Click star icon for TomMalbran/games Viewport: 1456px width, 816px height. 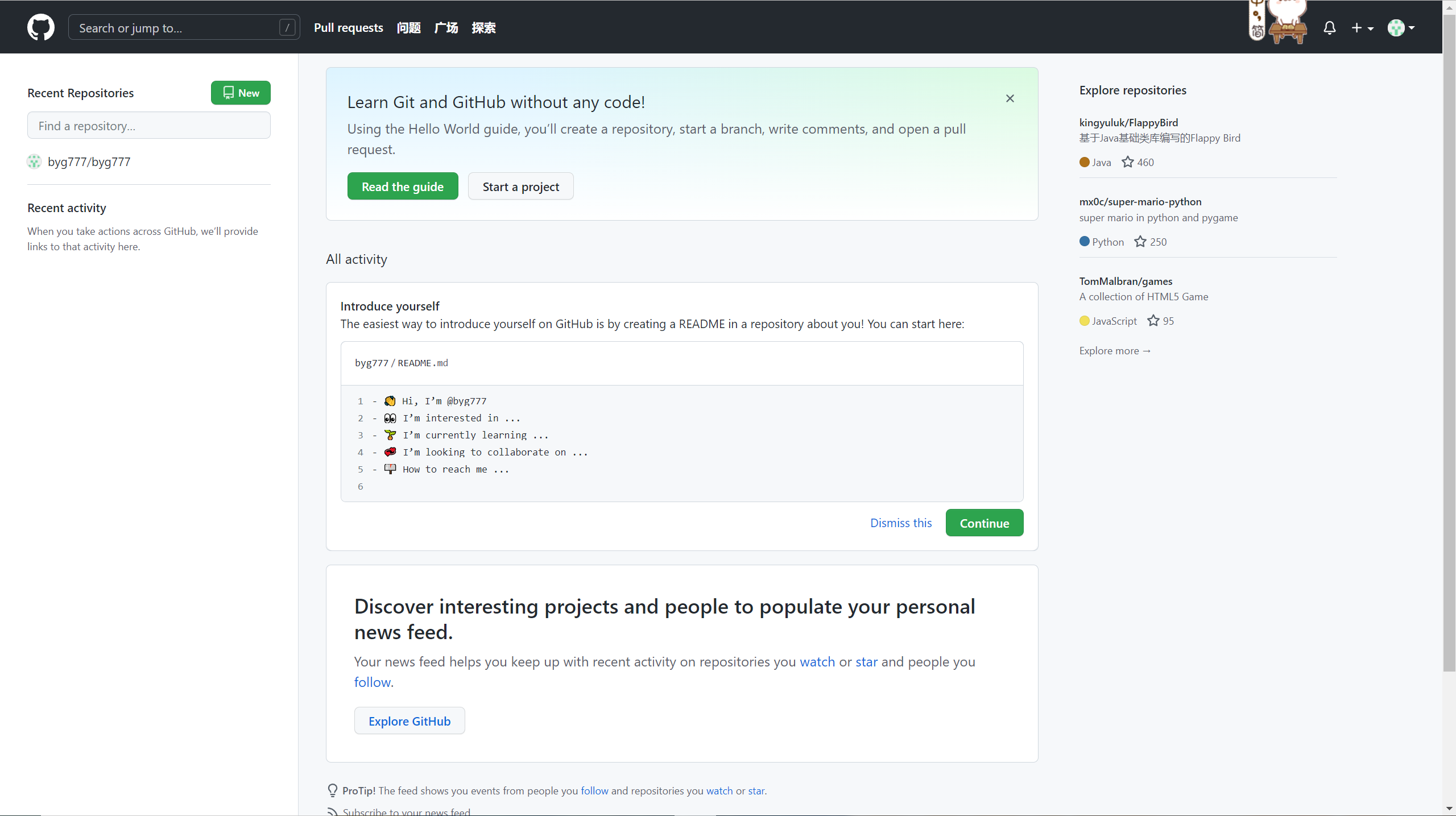1153,321
